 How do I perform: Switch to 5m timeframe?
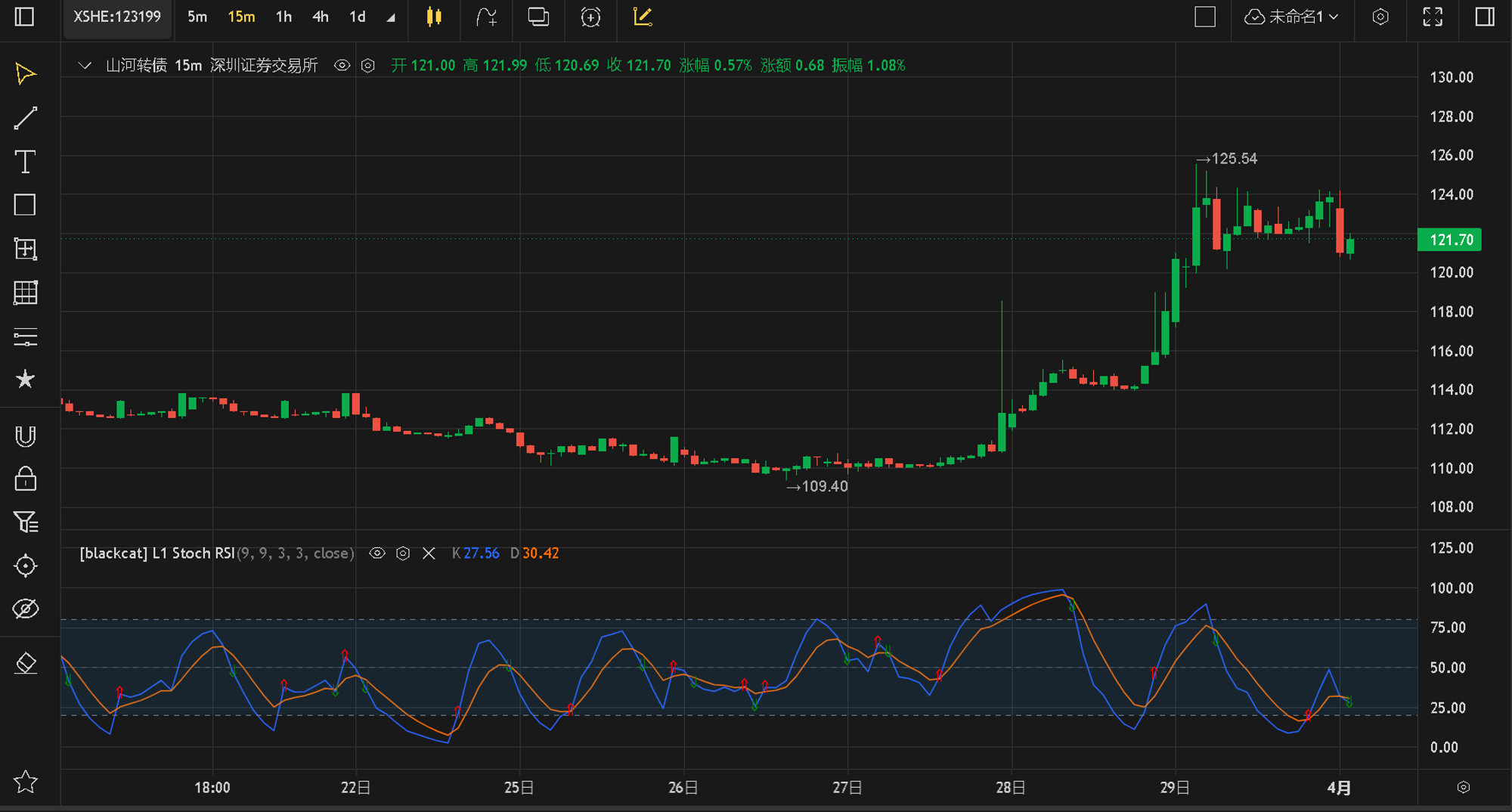coord(197,17)
